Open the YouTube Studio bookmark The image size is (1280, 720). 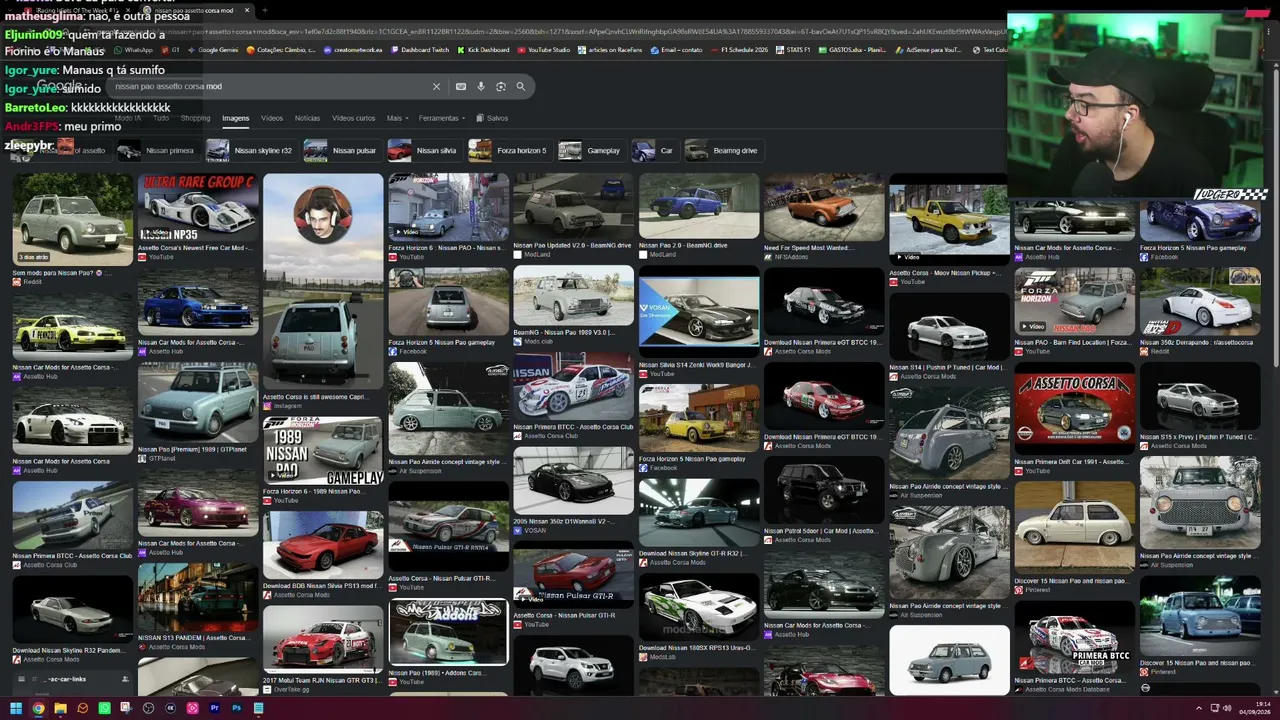[543, 49]
